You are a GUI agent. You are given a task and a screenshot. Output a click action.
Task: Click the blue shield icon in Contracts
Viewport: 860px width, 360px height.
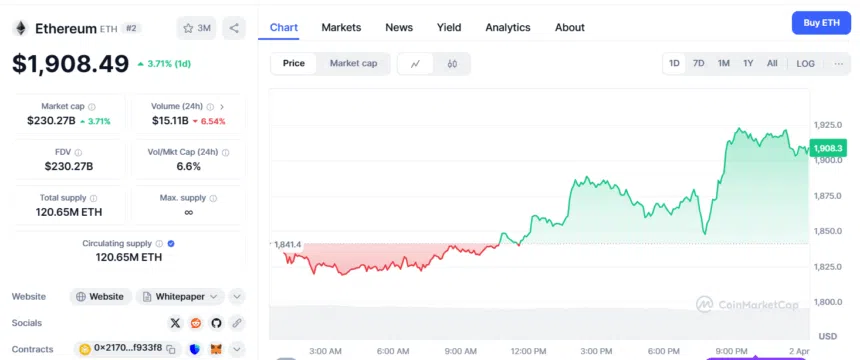(x=195, y=349)
